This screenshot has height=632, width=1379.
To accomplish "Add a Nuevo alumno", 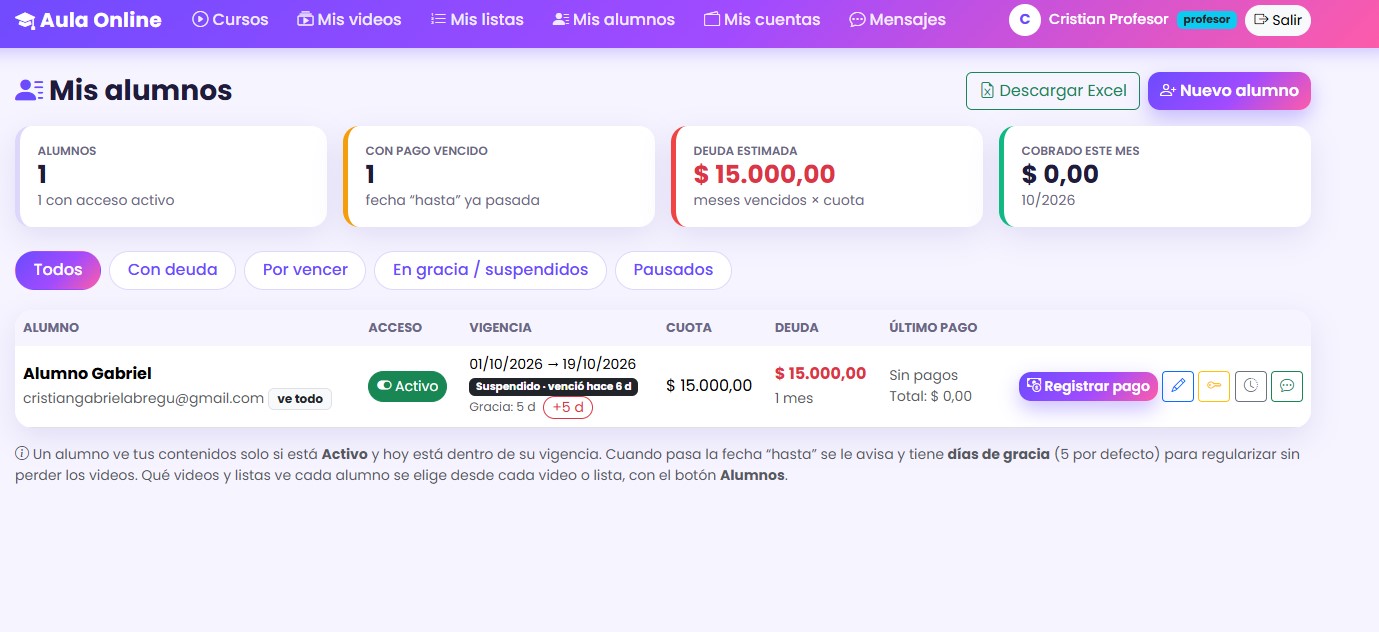I will coord(1229,90).
